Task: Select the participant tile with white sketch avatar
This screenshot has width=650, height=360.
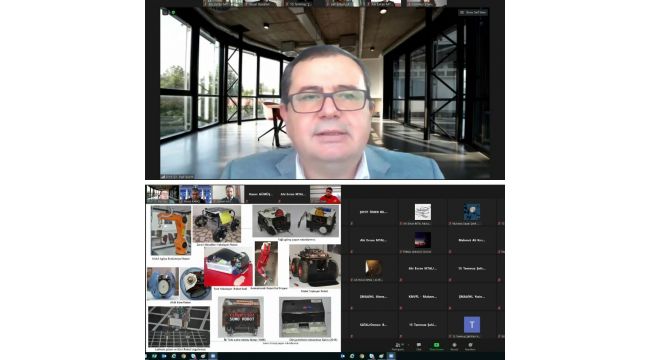Action: tap(423, 212)
